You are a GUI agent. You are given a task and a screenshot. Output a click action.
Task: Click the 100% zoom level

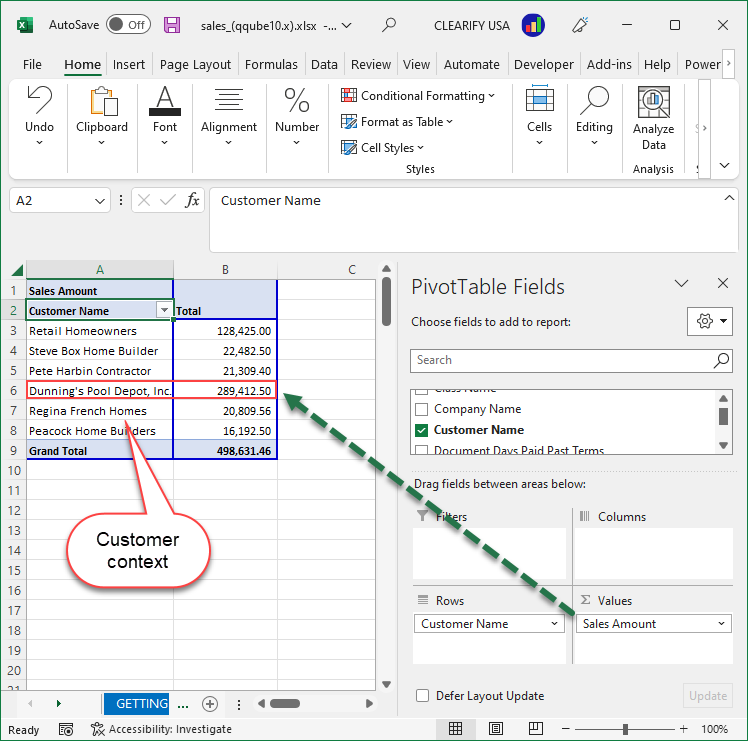(714, 729)
